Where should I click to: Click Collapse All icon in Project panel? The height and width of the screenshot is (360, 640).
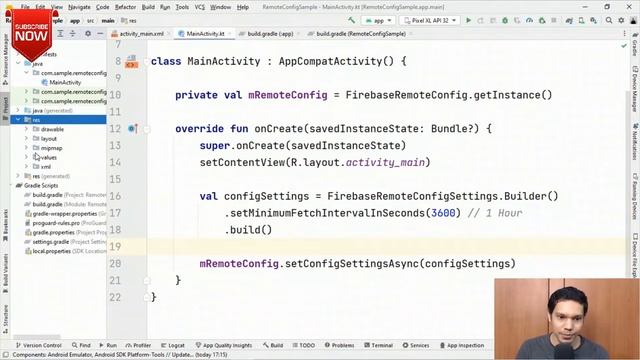73,33
